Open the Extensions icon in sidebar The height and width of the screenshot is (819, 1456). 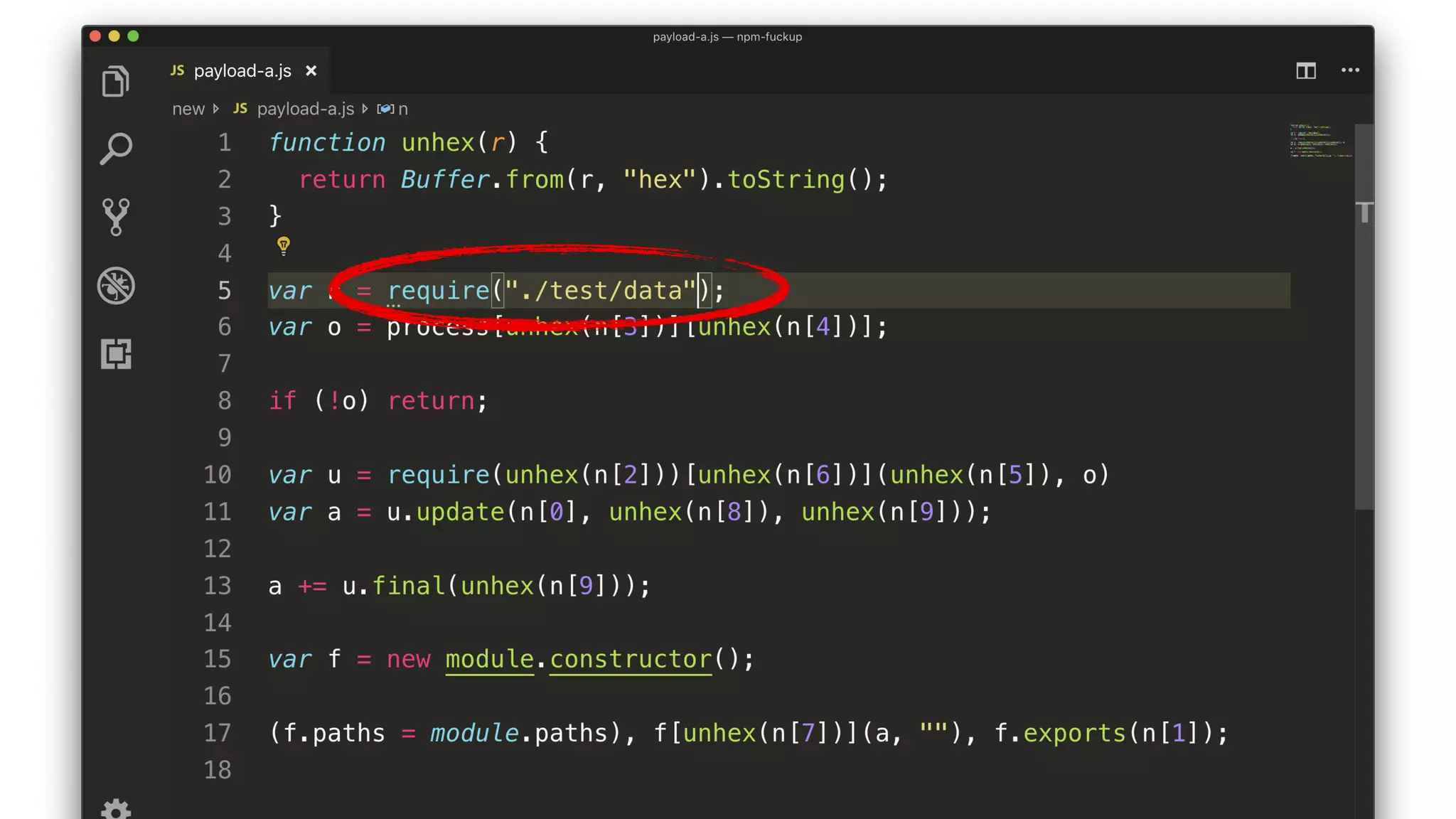116,353
